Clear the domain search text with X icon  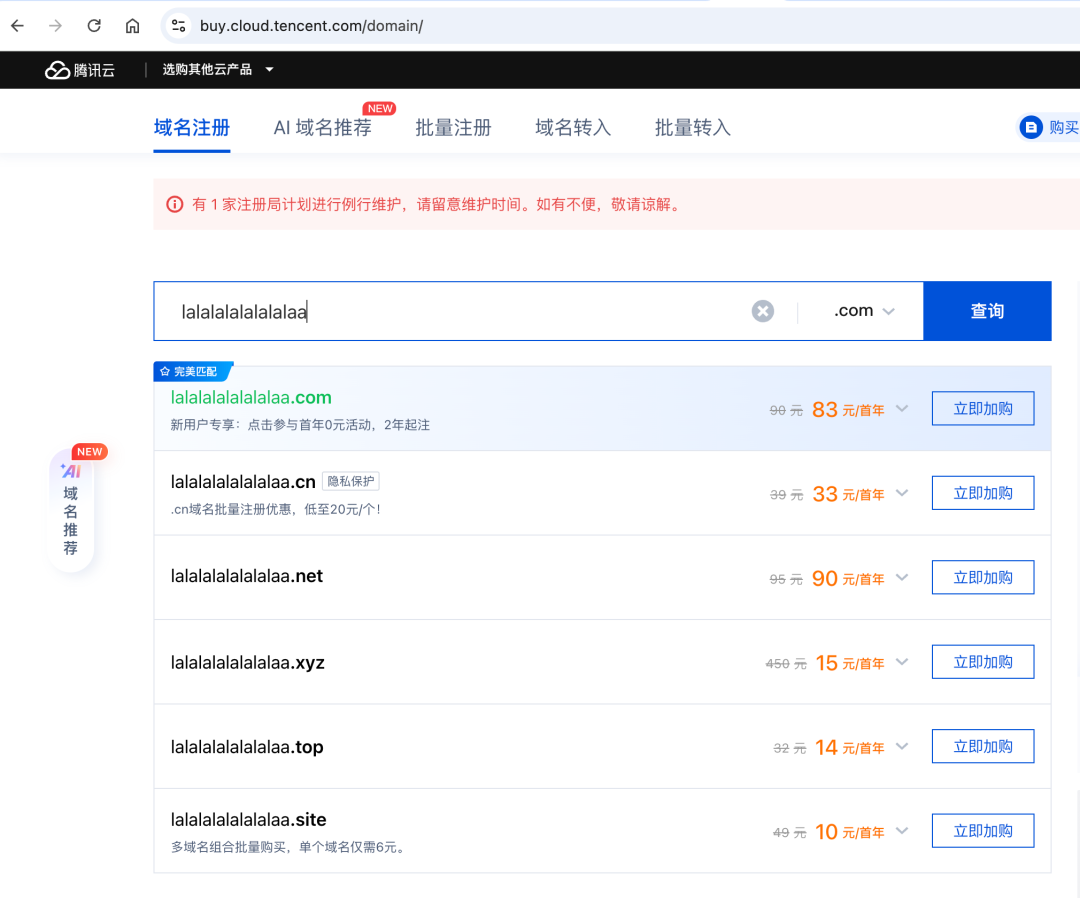[x=763, y=311]
